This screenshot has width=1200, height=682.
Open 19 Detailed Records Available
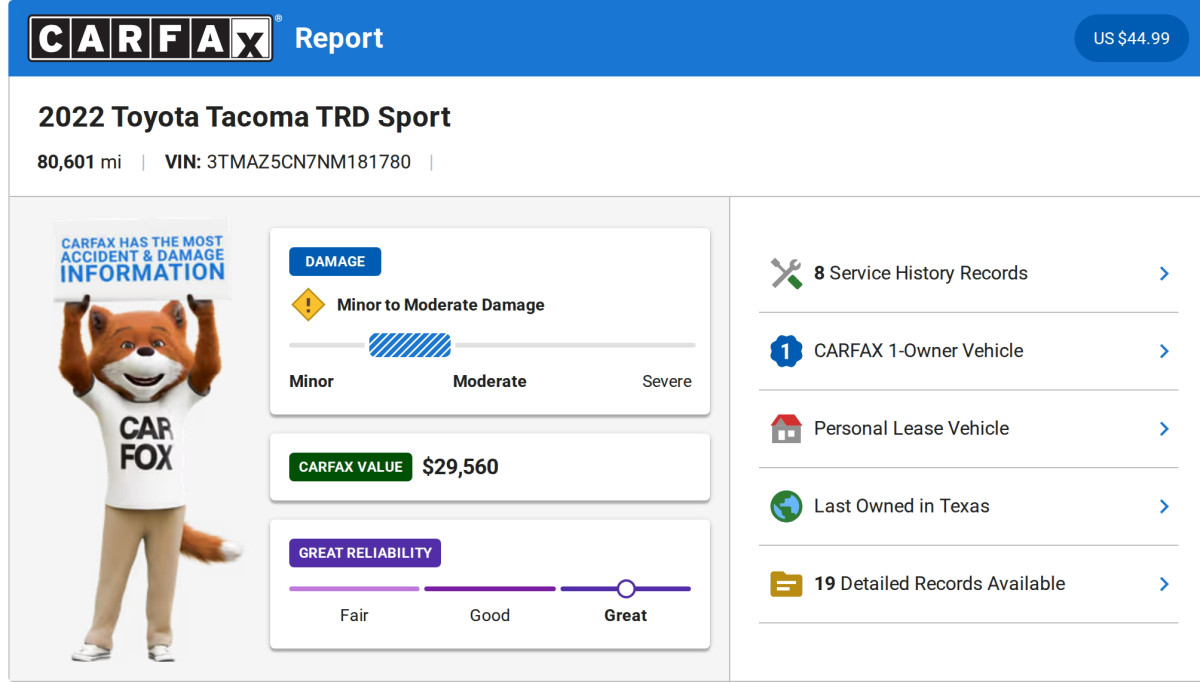[968, 583]
